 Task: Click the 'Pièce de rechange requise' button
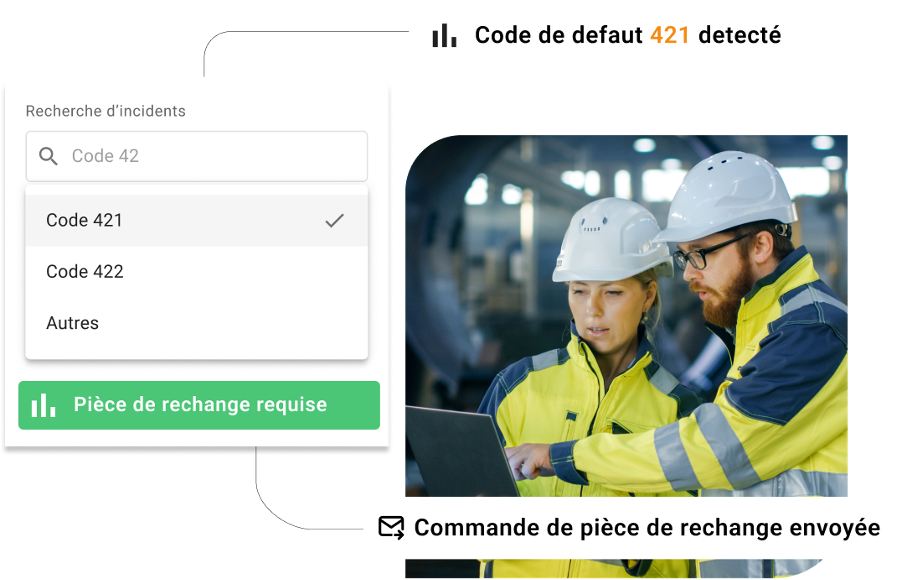[199, 405]
